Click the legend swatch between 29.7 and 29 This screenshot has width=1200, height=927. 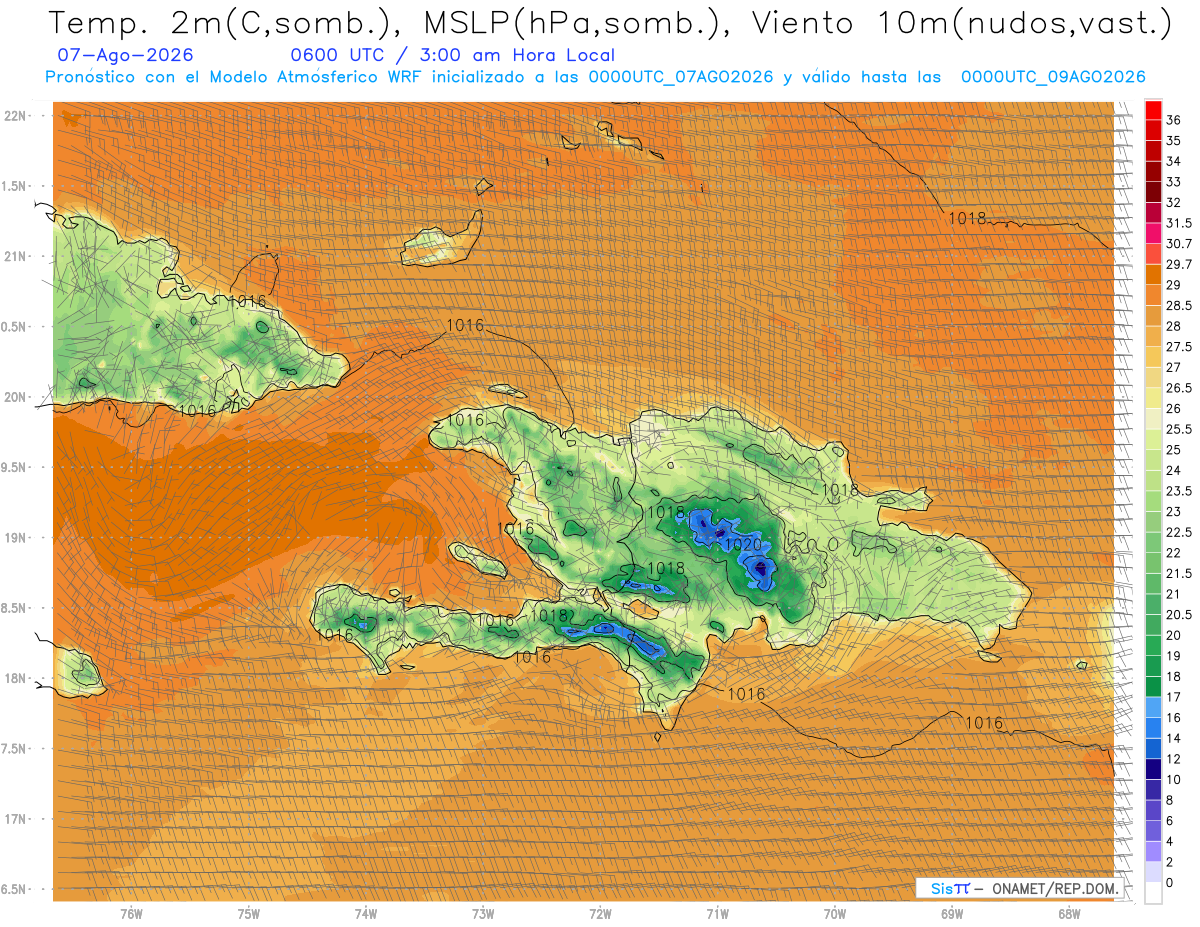[1153, 275]
